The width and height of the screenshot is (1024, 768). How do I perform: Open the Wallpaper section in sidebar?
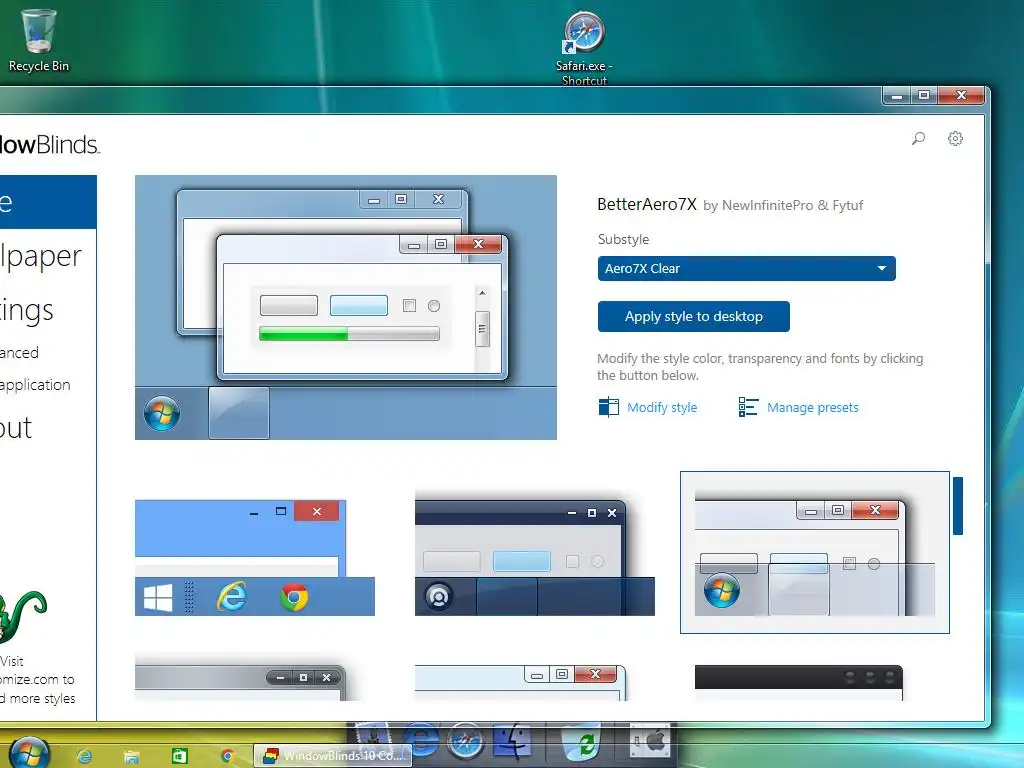coord(41,256)
